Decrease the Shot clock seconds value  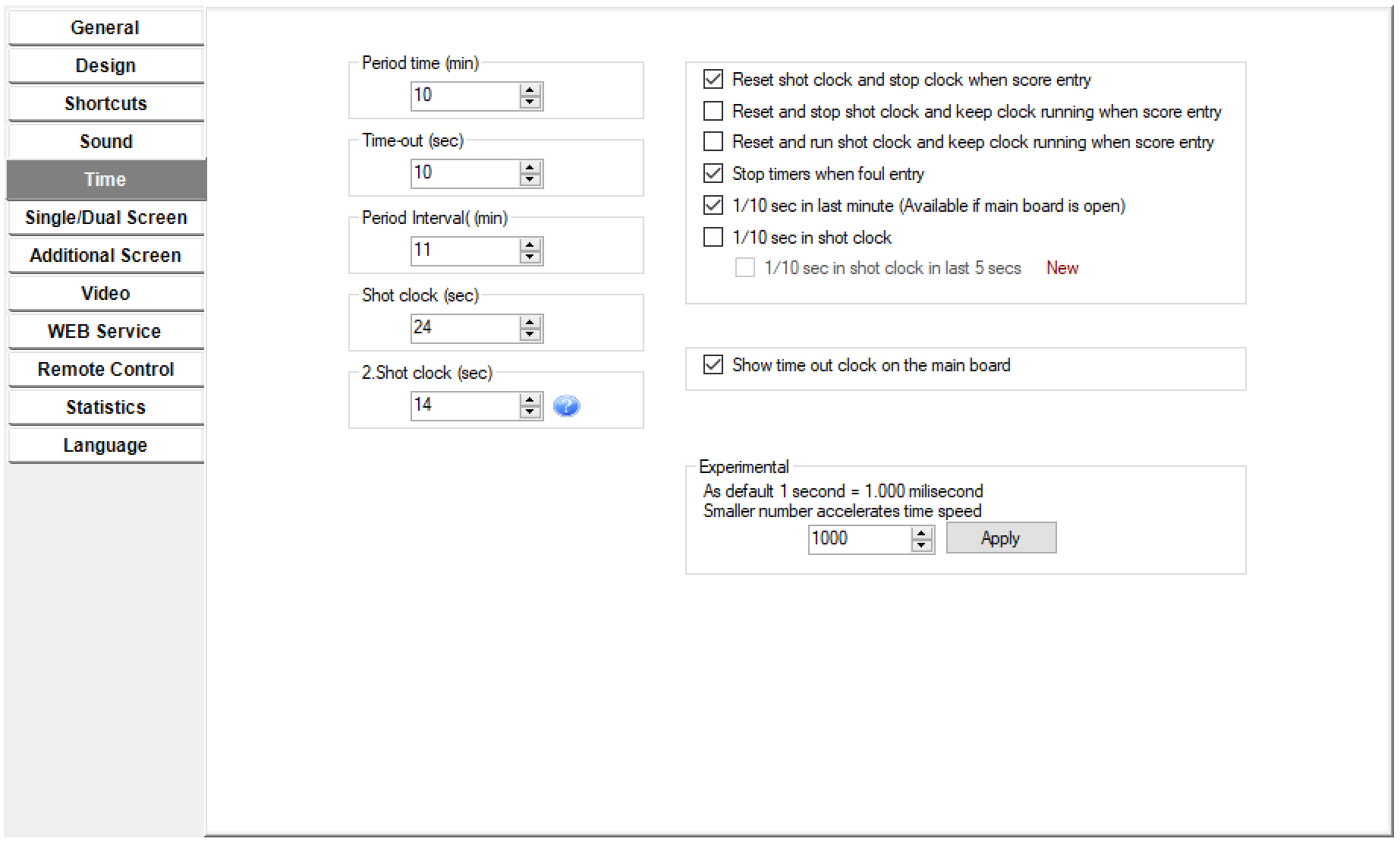pos(530,335)
